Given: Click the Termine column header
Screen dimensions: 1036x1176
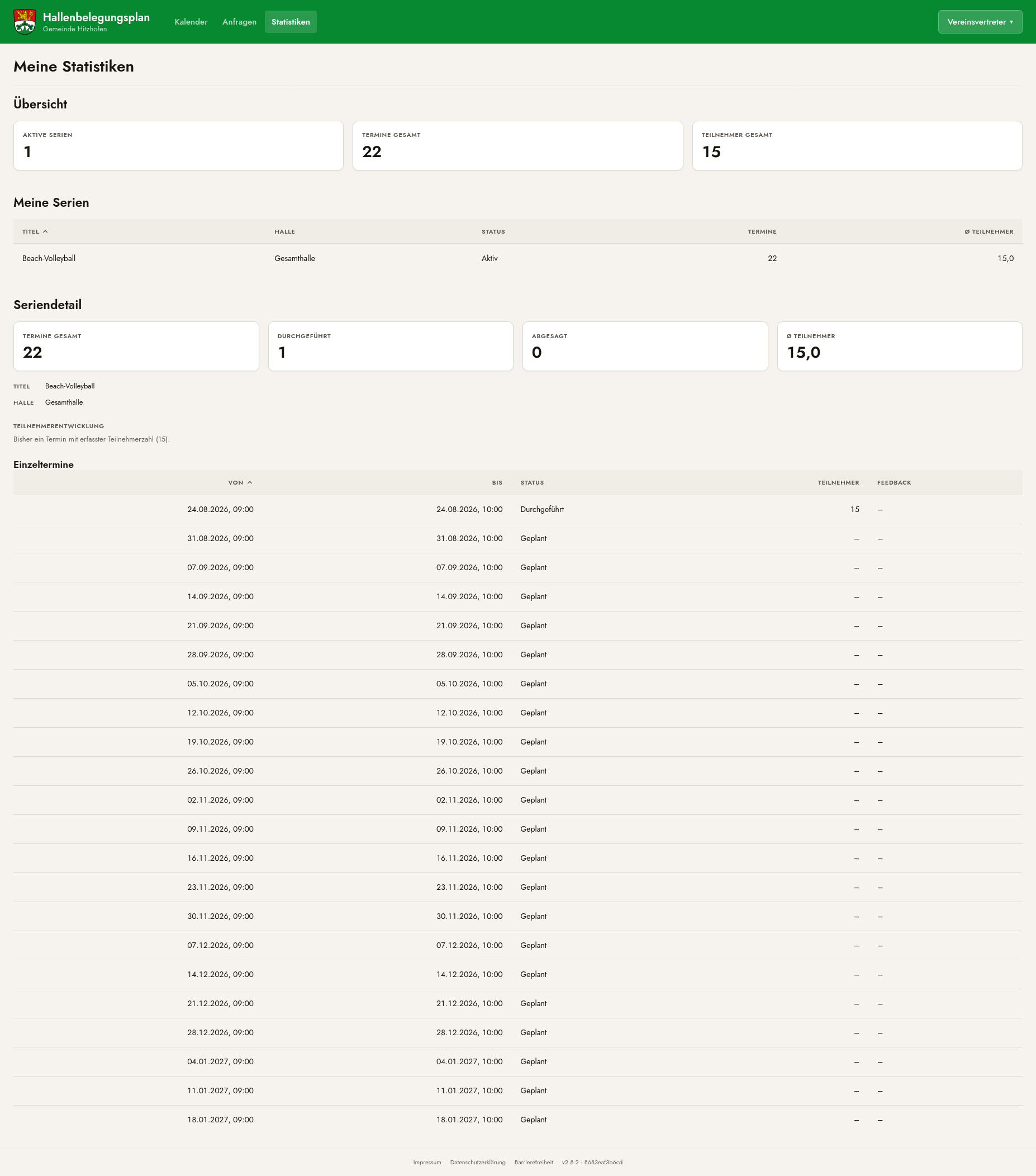Looking at the screenshot, I should coord(762,231).
